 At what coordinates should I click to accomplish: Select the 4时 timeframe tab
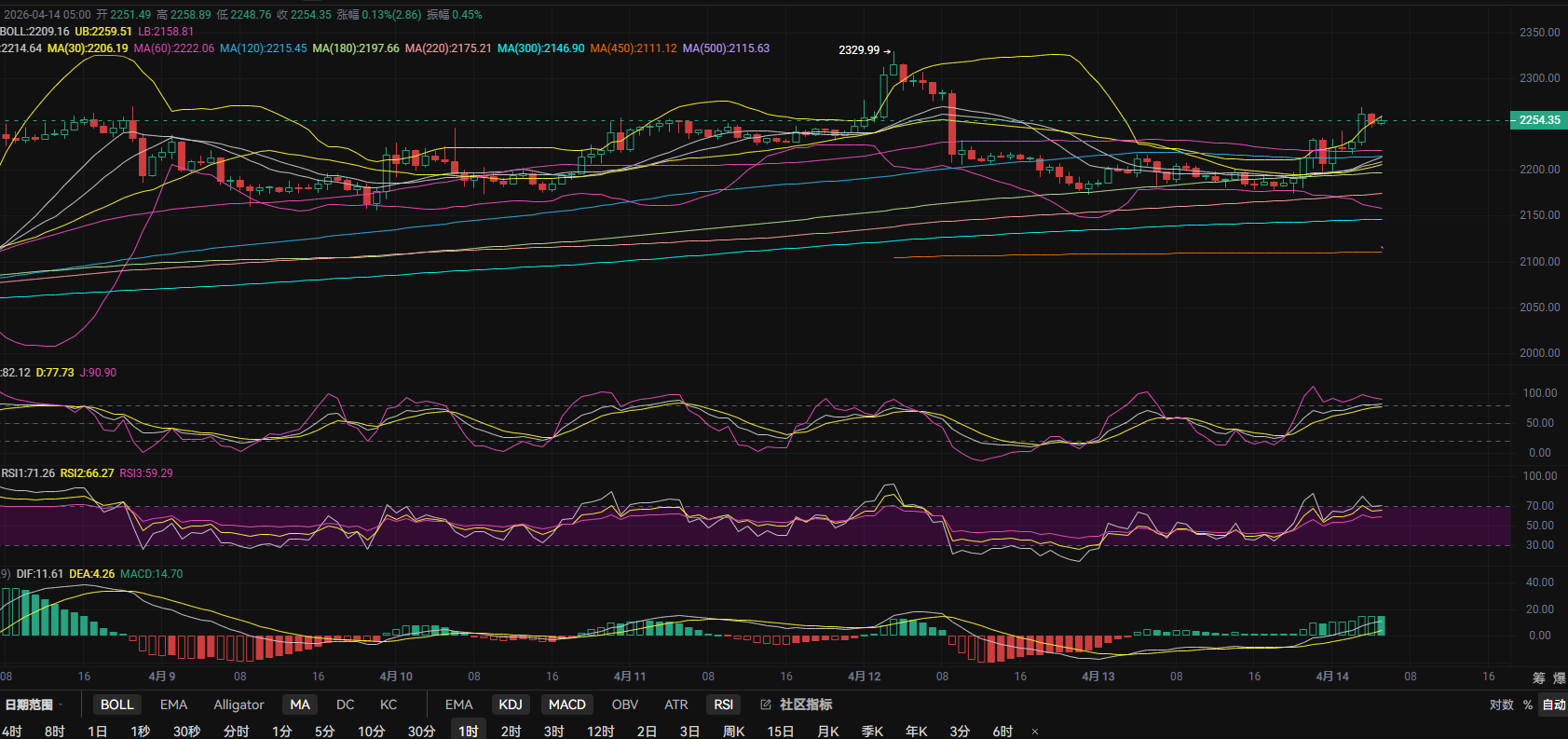[x=12, y=732]
